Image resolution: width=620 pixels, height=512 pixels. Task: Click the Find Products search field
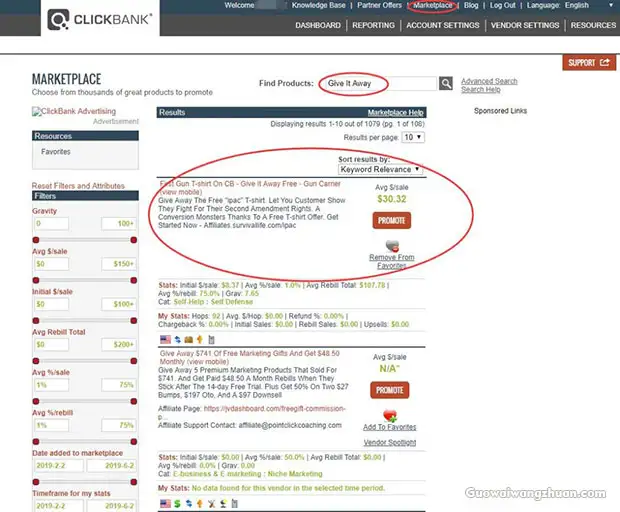click(x=381, y=83)
